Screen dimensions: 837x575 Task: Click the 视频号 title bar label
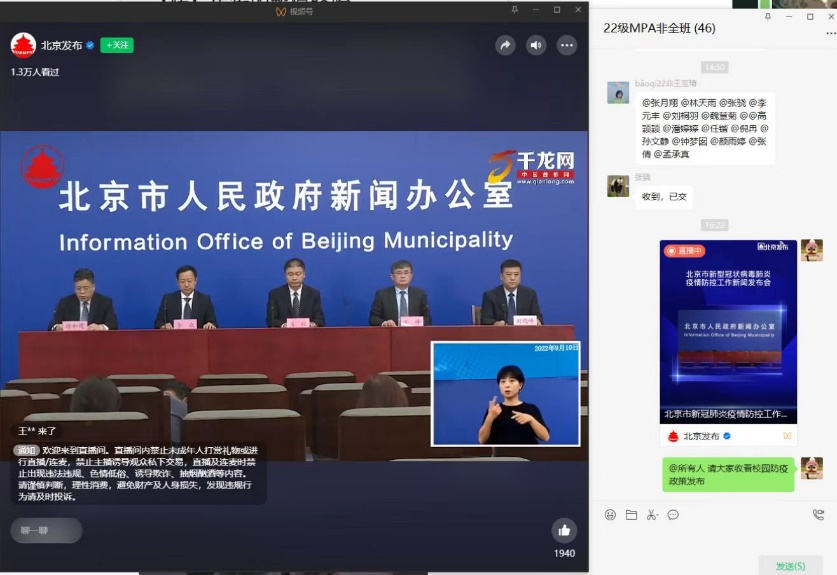(x=295, y=11)
